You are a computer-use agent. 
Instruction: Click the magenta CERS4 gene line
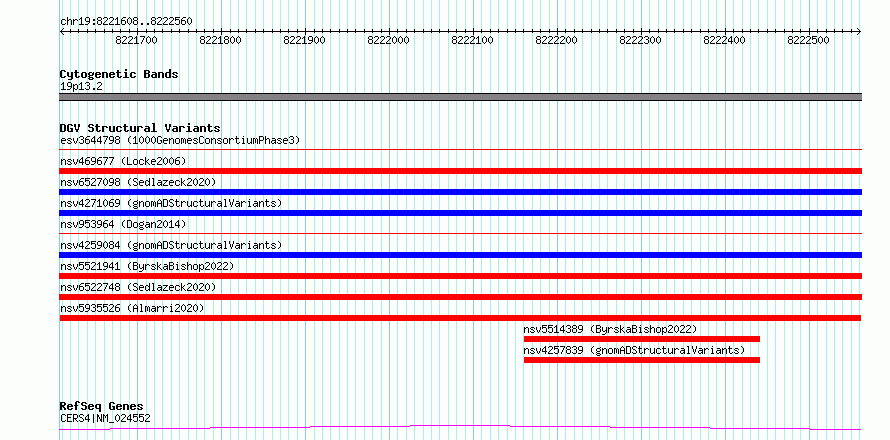tap(461, 427)
